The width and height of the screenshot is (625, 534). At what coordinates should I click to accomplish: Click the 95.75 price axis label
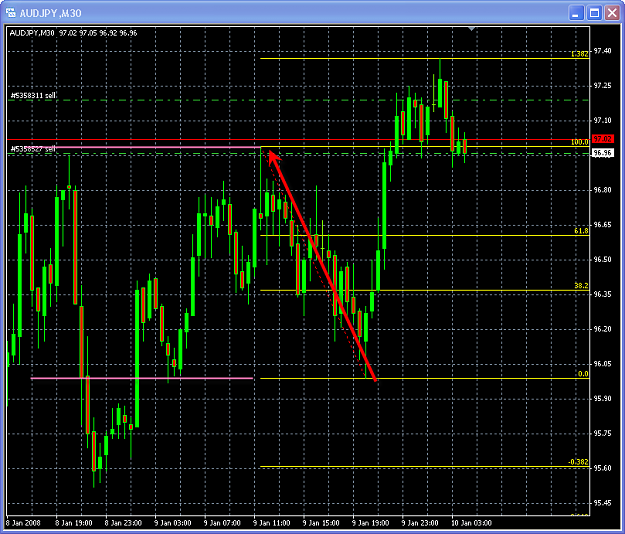click(x=602, y=434)
